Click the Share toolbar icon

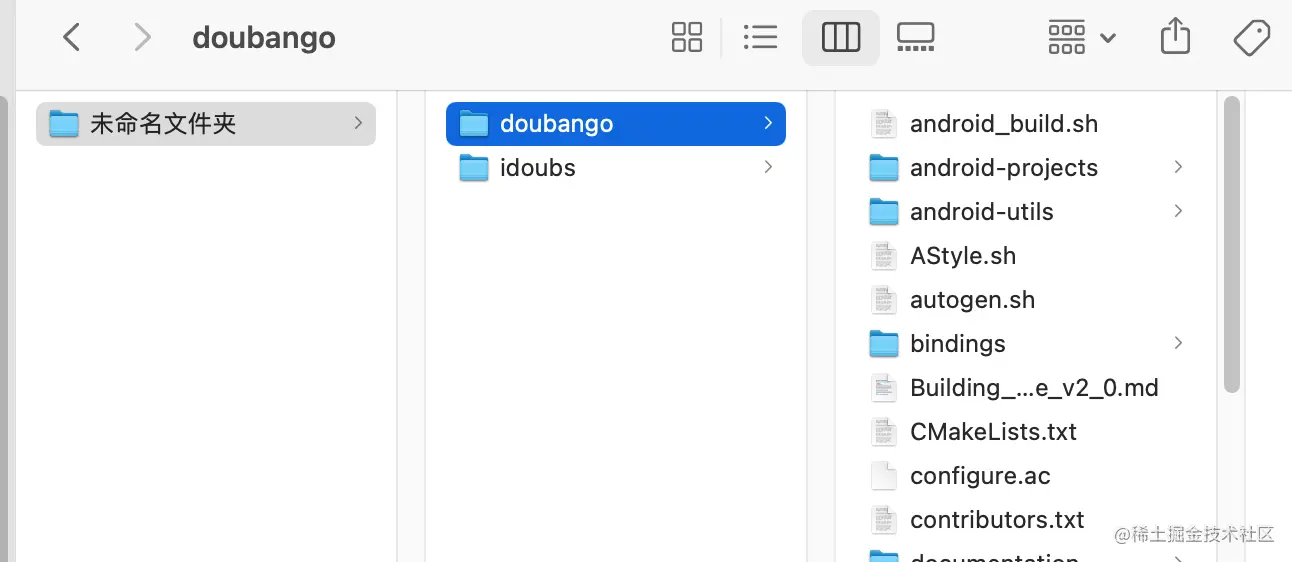point(1176,37)
